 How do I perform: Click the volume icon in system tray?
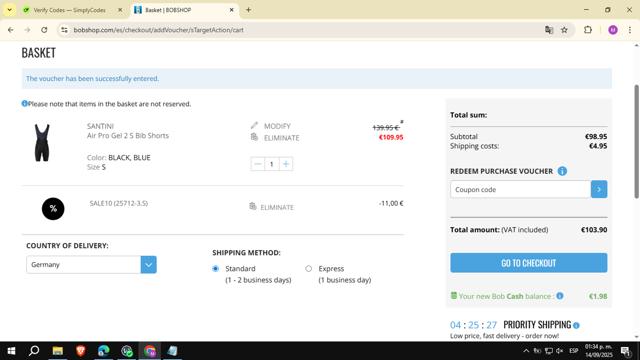point(560,351)
